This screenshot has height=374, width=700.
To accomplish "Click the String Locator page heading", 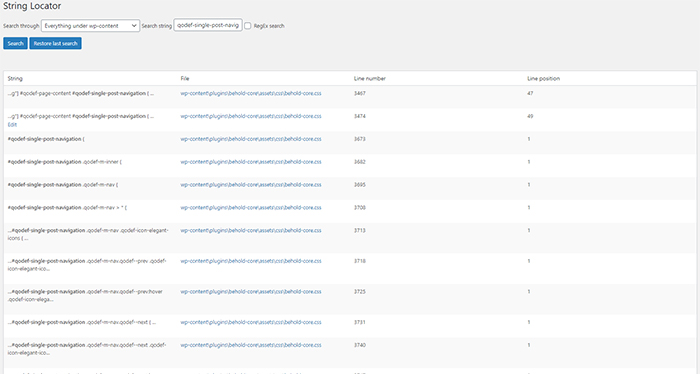I will pyautogui.click(x=32, y=6).
